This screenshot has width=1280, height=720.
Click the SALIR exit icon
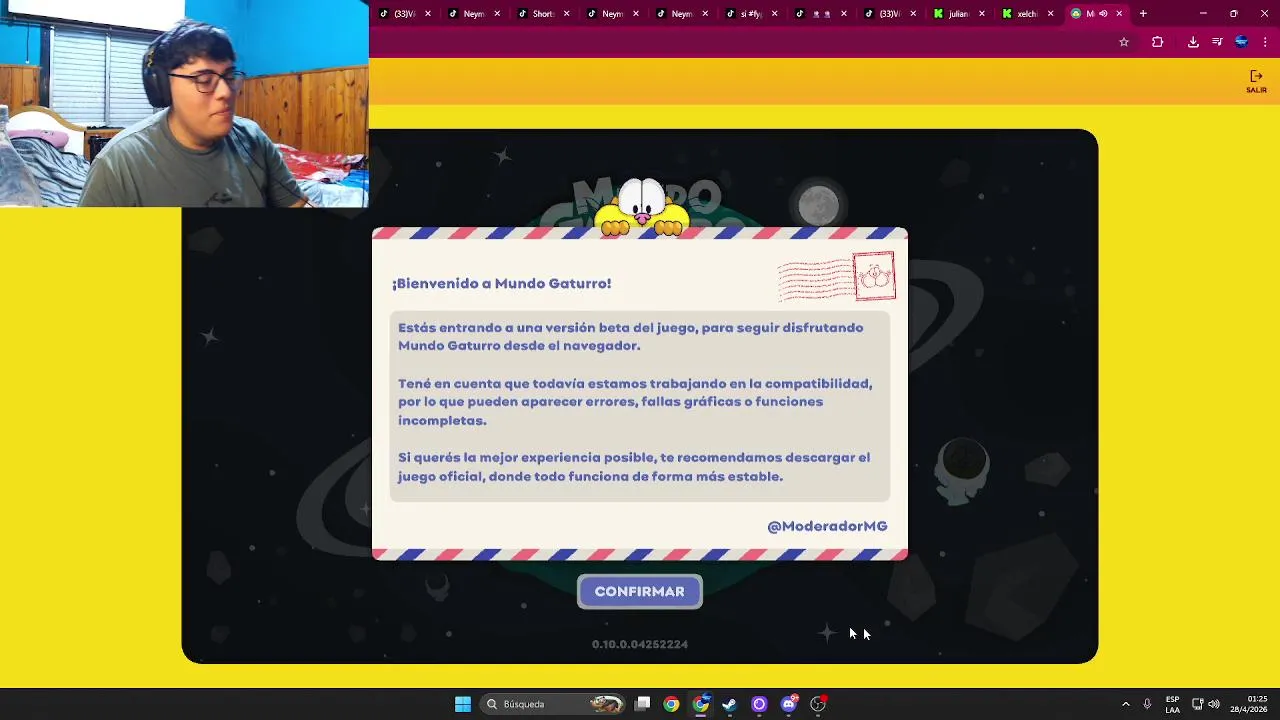point(1256,81)
